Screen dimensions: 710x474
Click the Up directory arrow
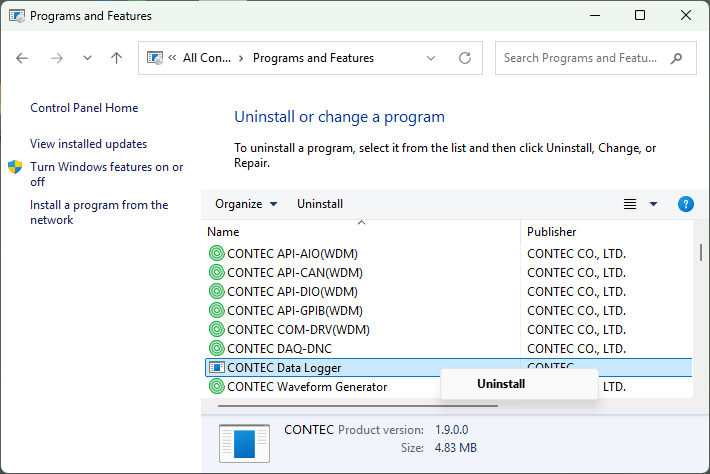(x=116, y=58)
